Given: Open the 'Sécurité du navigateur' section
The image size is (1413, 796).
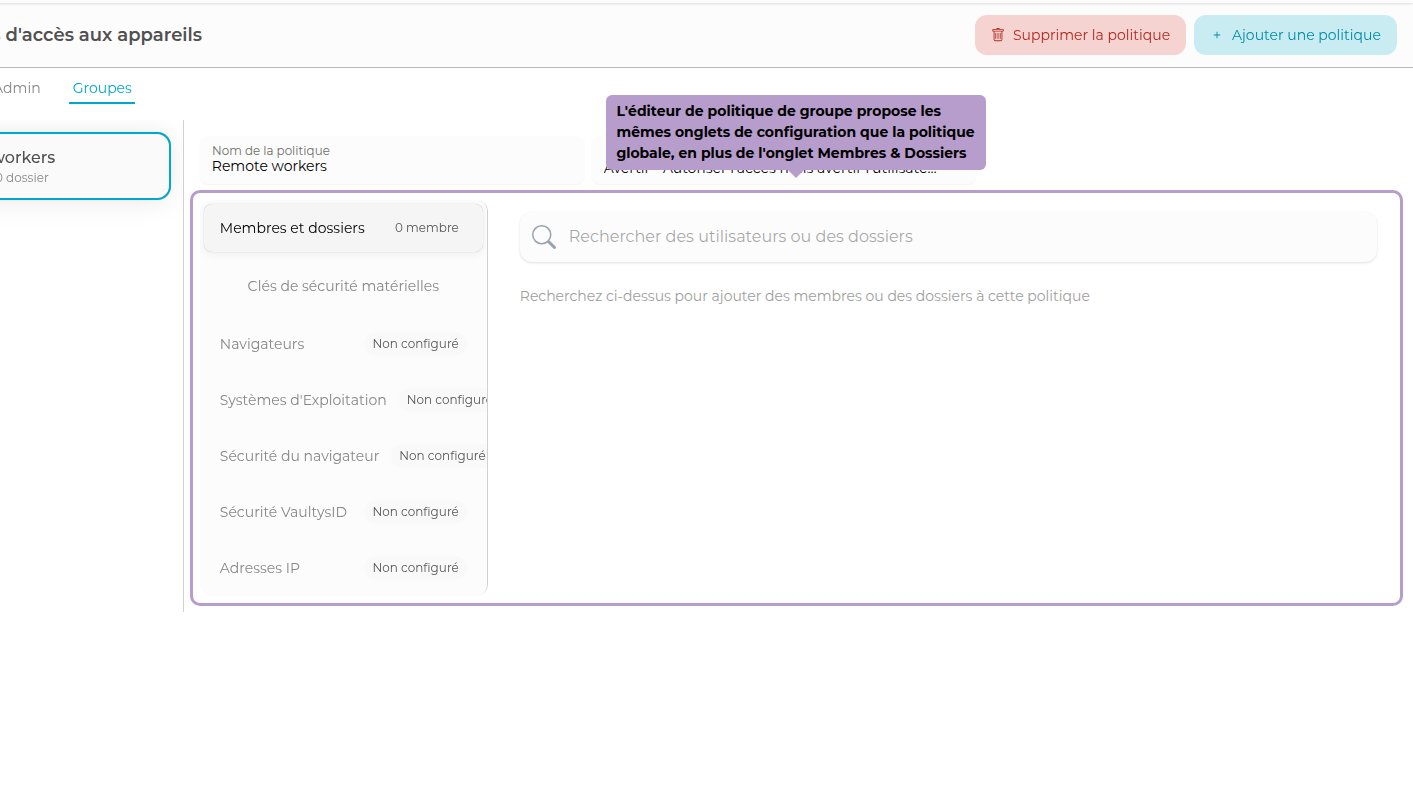Looking at the screenshot, I should pyautogui.click(x=299, y=455).
